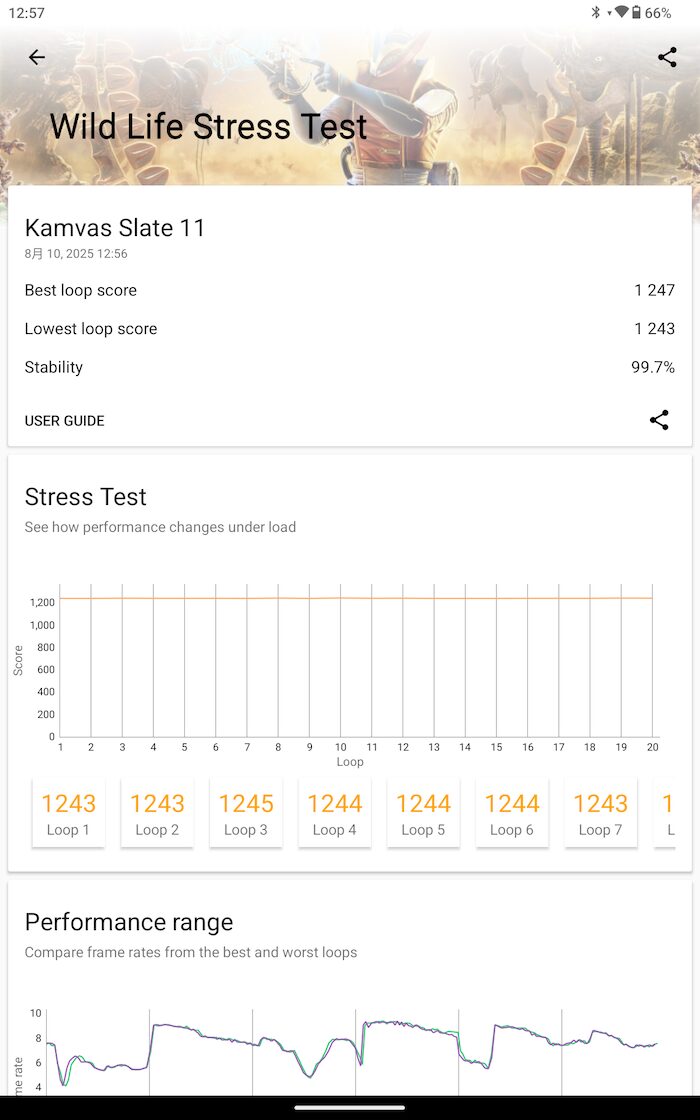Tap the Stability 99.7% row

click(x=350, y=367)
